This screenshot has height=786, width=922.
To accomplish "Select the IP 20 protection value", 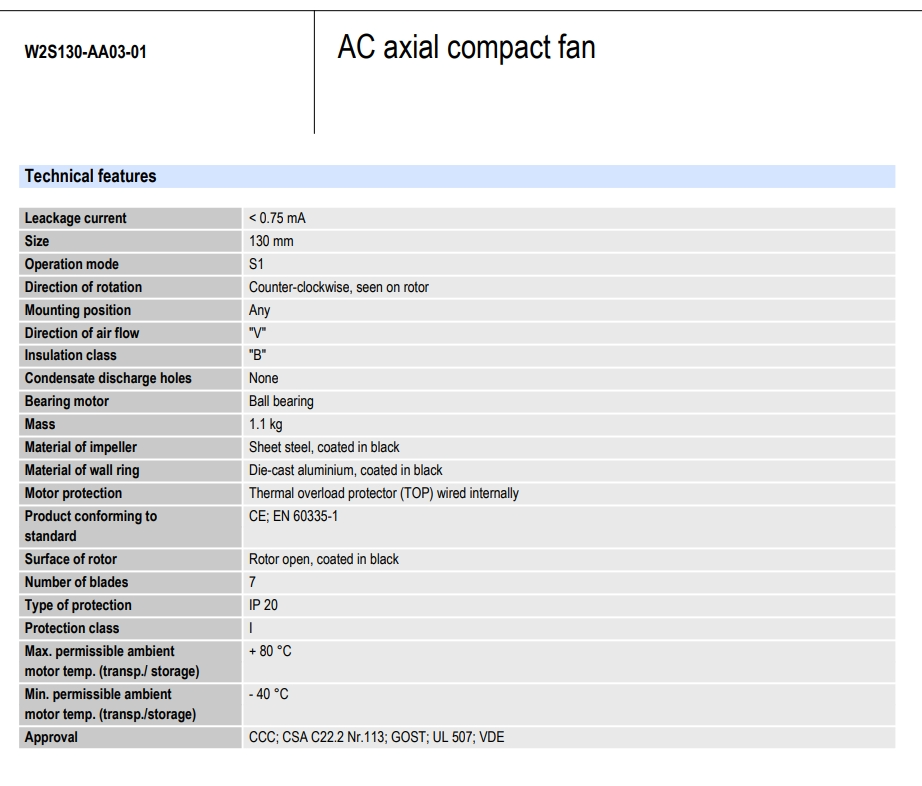I will [263, 605].
